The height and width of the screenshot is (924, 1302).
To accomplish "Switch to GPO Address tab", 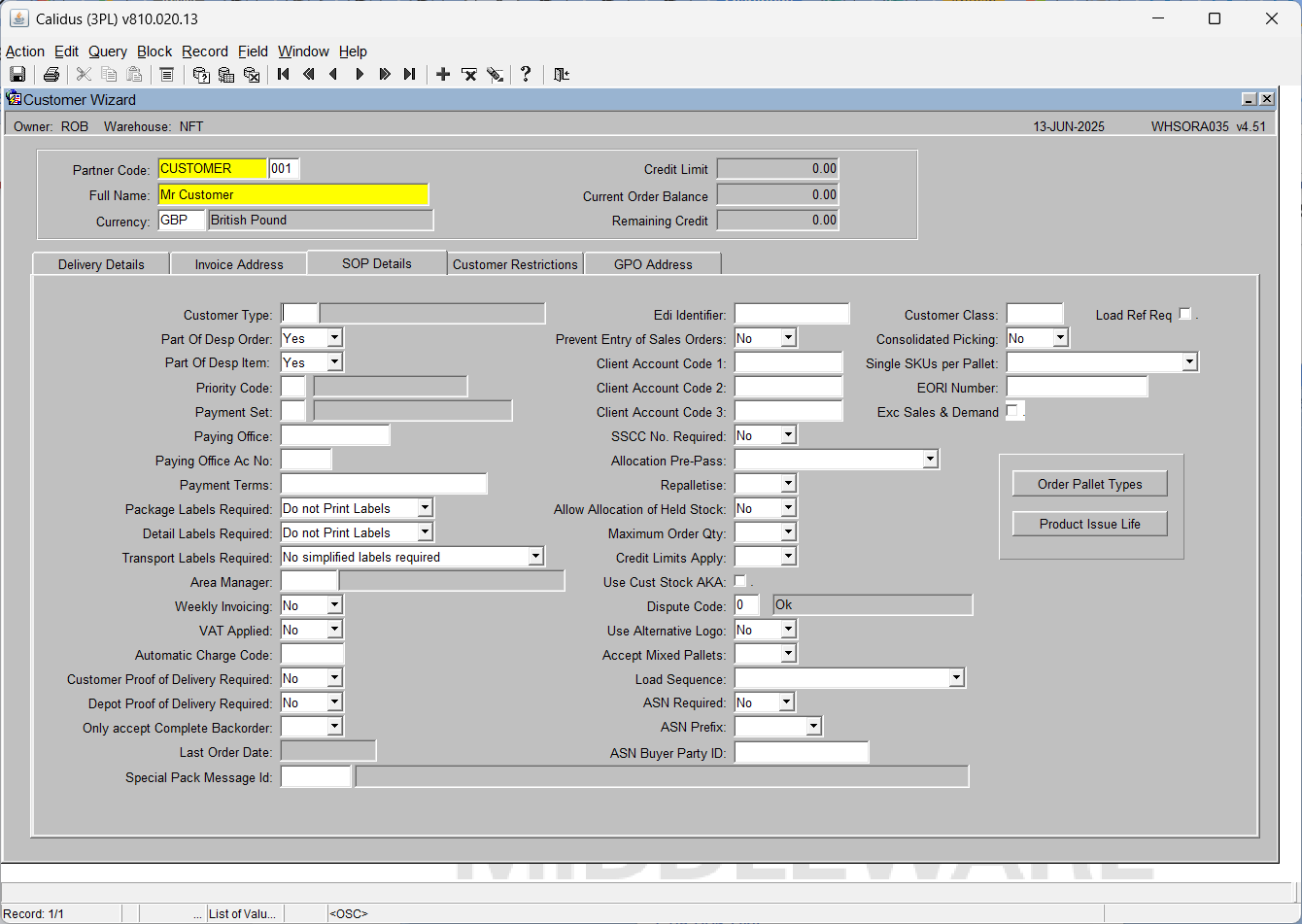I will coord(653,264).
